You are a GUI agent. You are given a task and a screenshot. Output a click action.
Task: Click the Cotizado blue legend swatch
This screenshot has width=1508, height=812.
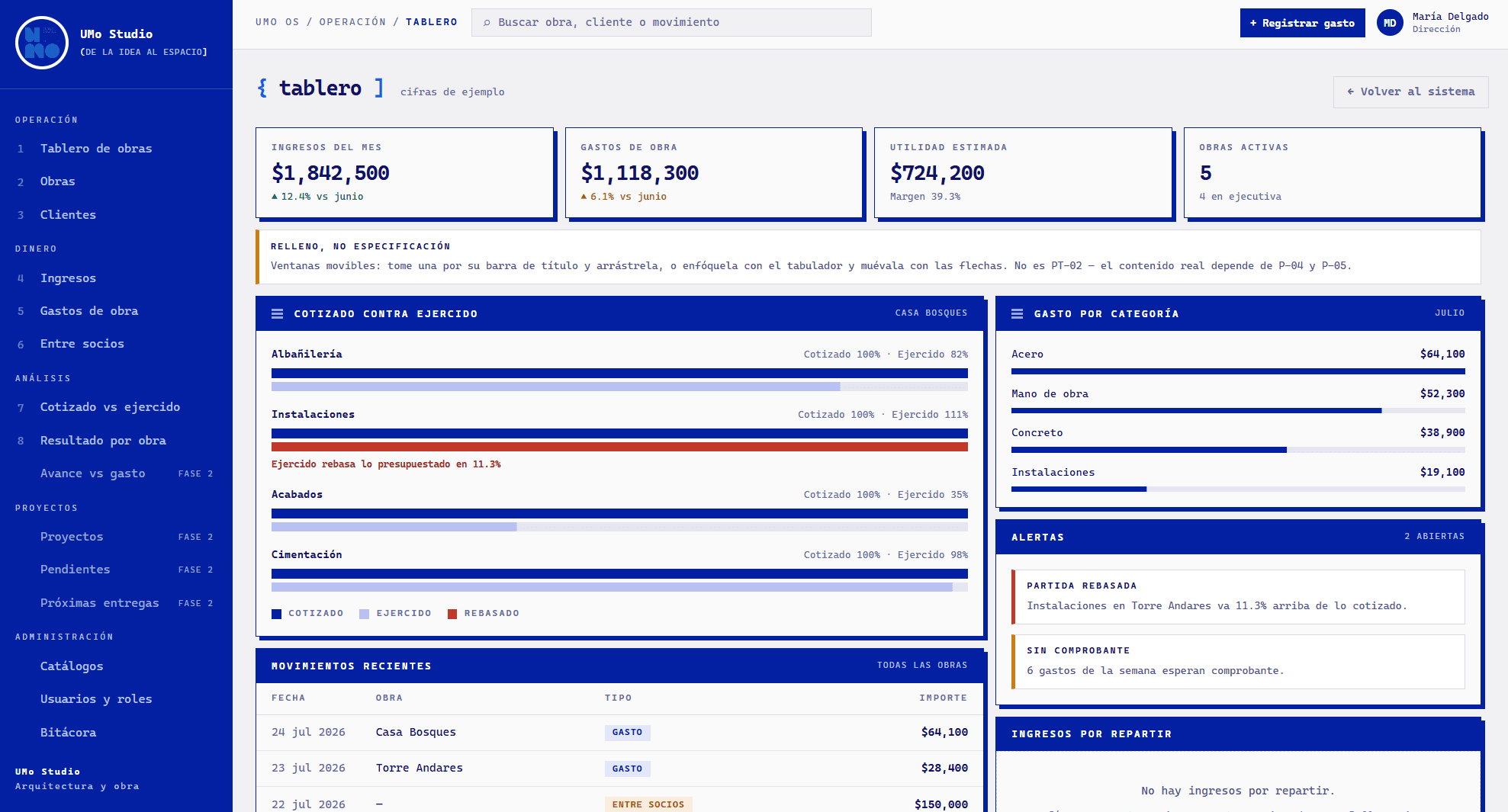click(277, 614)
